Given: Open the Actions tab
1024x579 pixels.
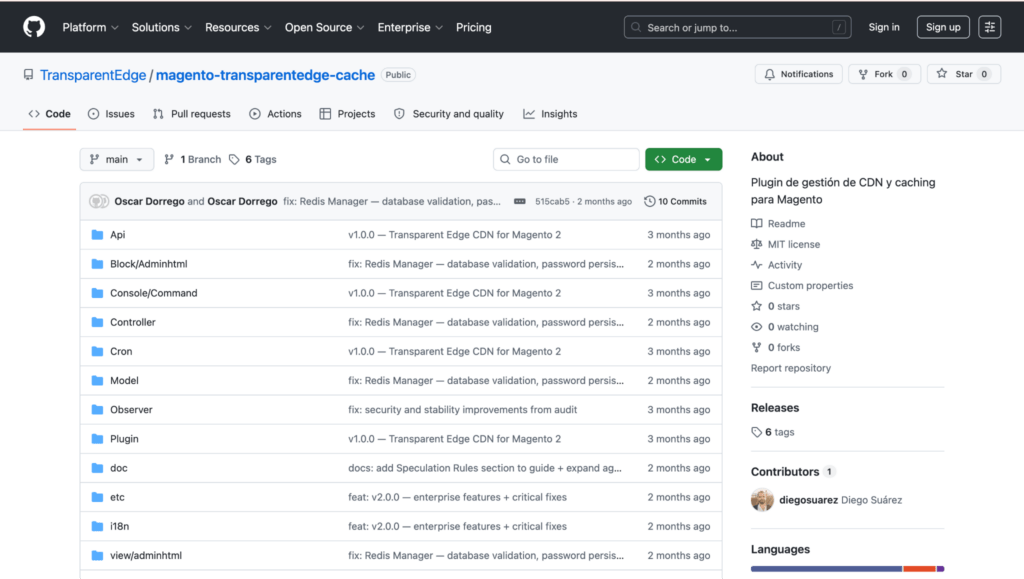Looking at the screenshot, I should [275, 114].
